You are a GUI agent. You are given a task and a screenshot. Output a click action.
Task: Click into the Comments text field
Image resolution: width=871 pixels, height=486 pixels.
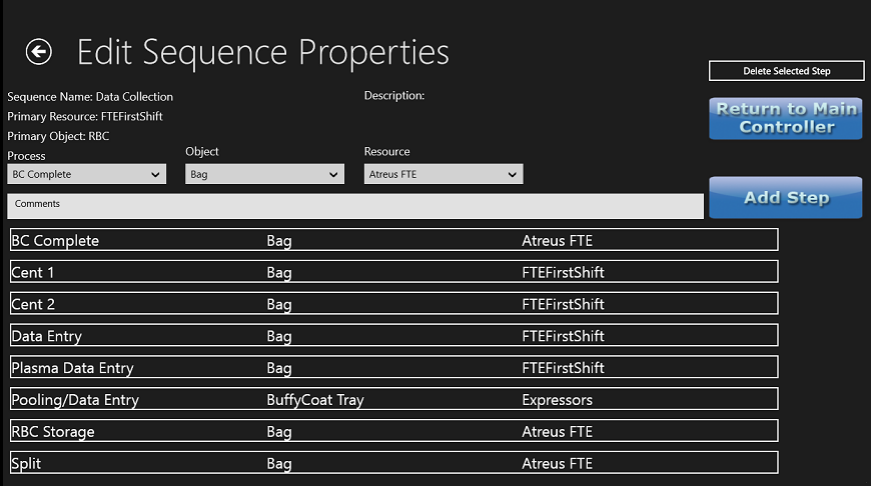[355, 207]
